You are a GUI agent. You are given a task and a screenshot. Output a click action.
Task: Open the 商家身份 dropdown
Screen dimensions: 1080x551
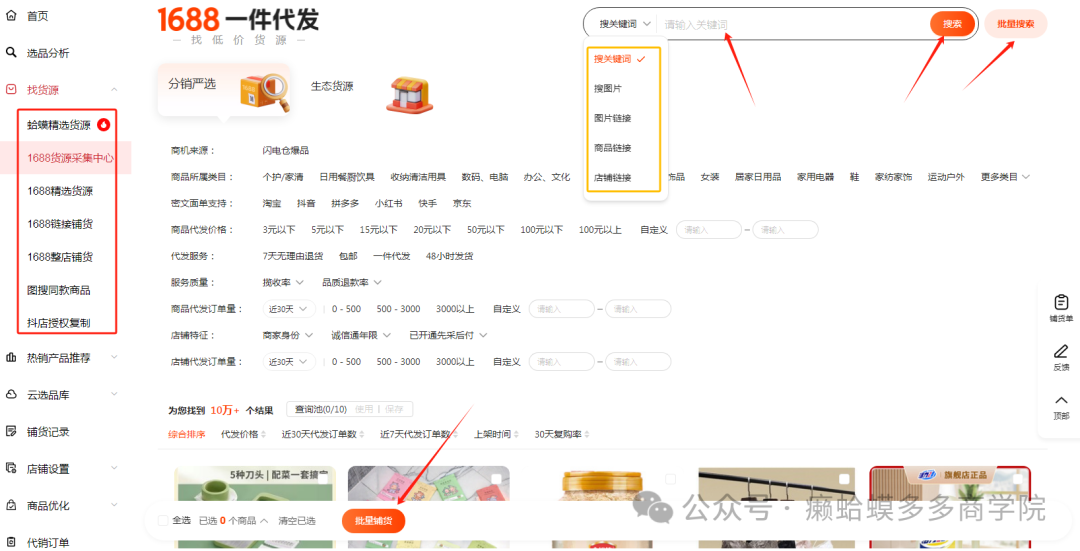288,335
